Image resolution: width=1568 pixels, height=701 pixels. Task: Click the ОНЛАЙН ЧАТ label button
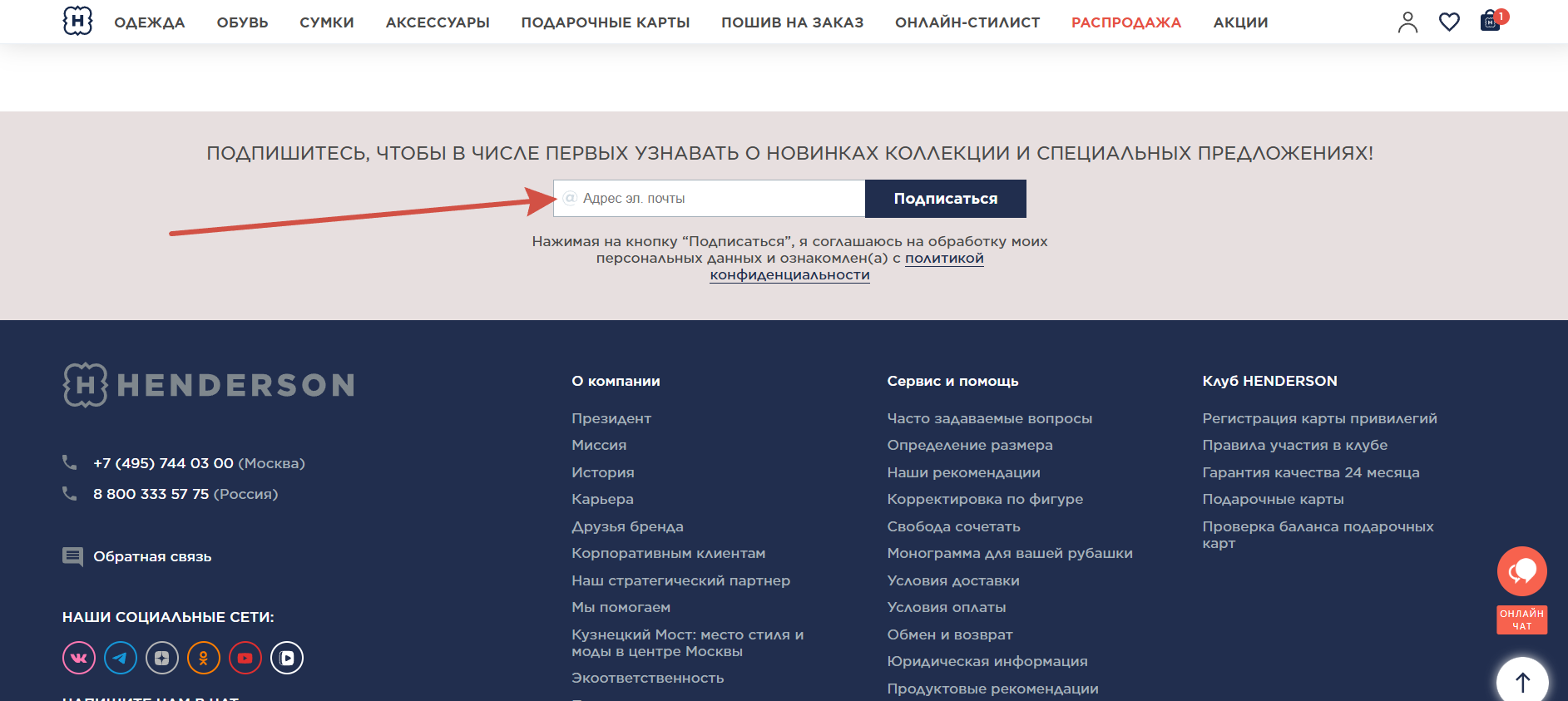coord(1522,620)
